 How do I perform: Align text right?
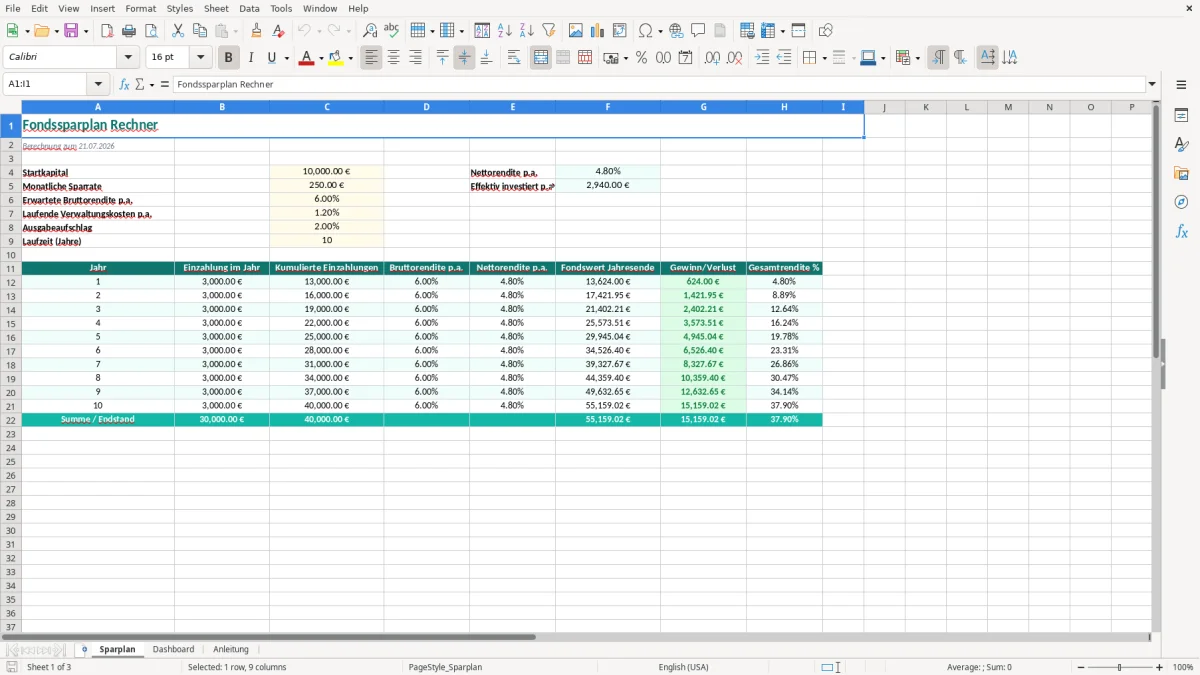[x=416, y=58]
